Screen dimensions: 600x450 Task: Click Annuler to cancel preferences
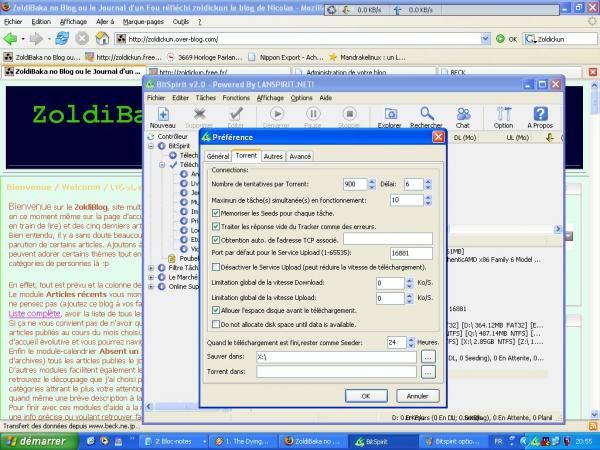tap(417, 396)
